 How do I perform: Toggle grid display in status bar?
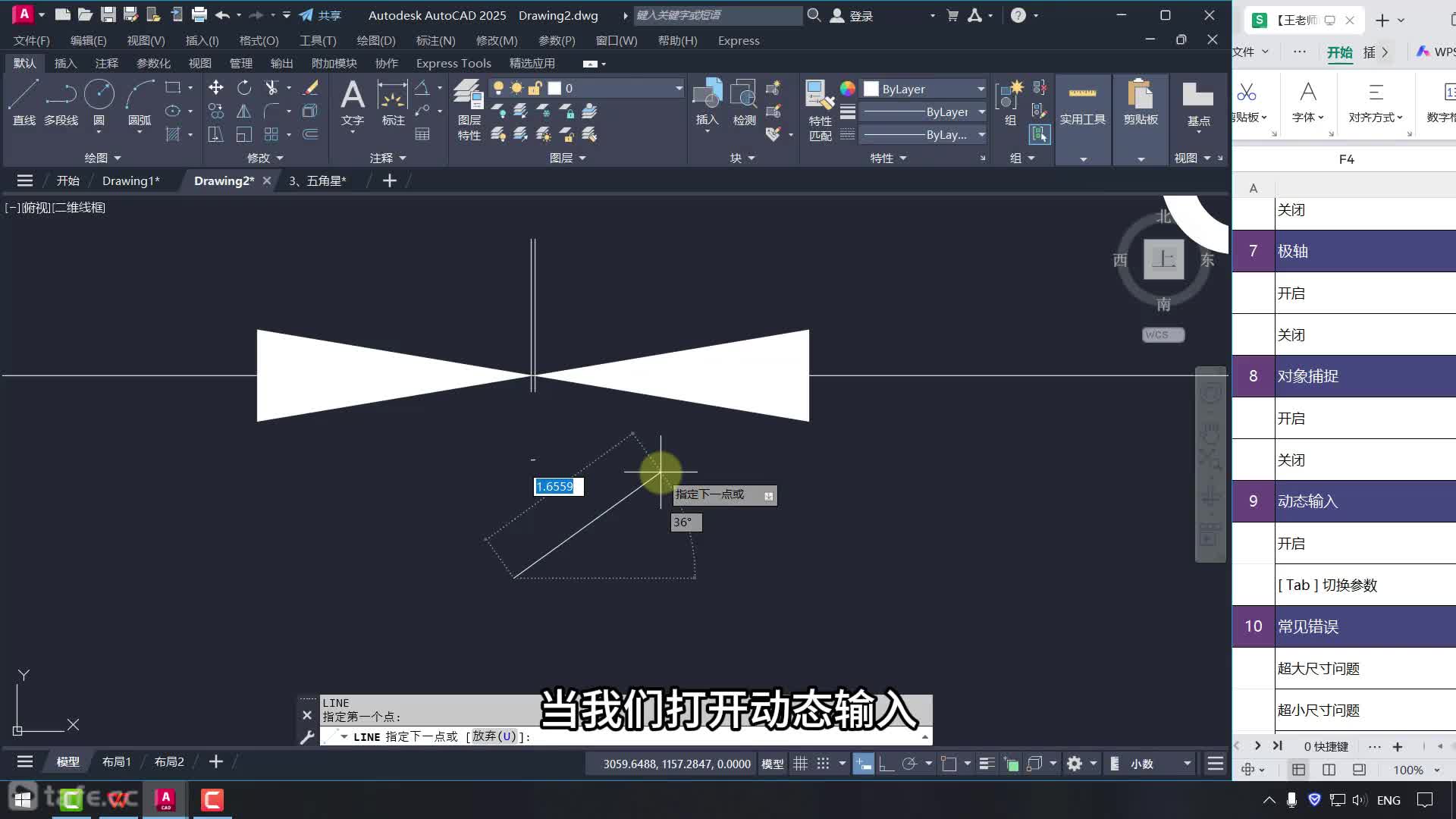pos(800,764)
